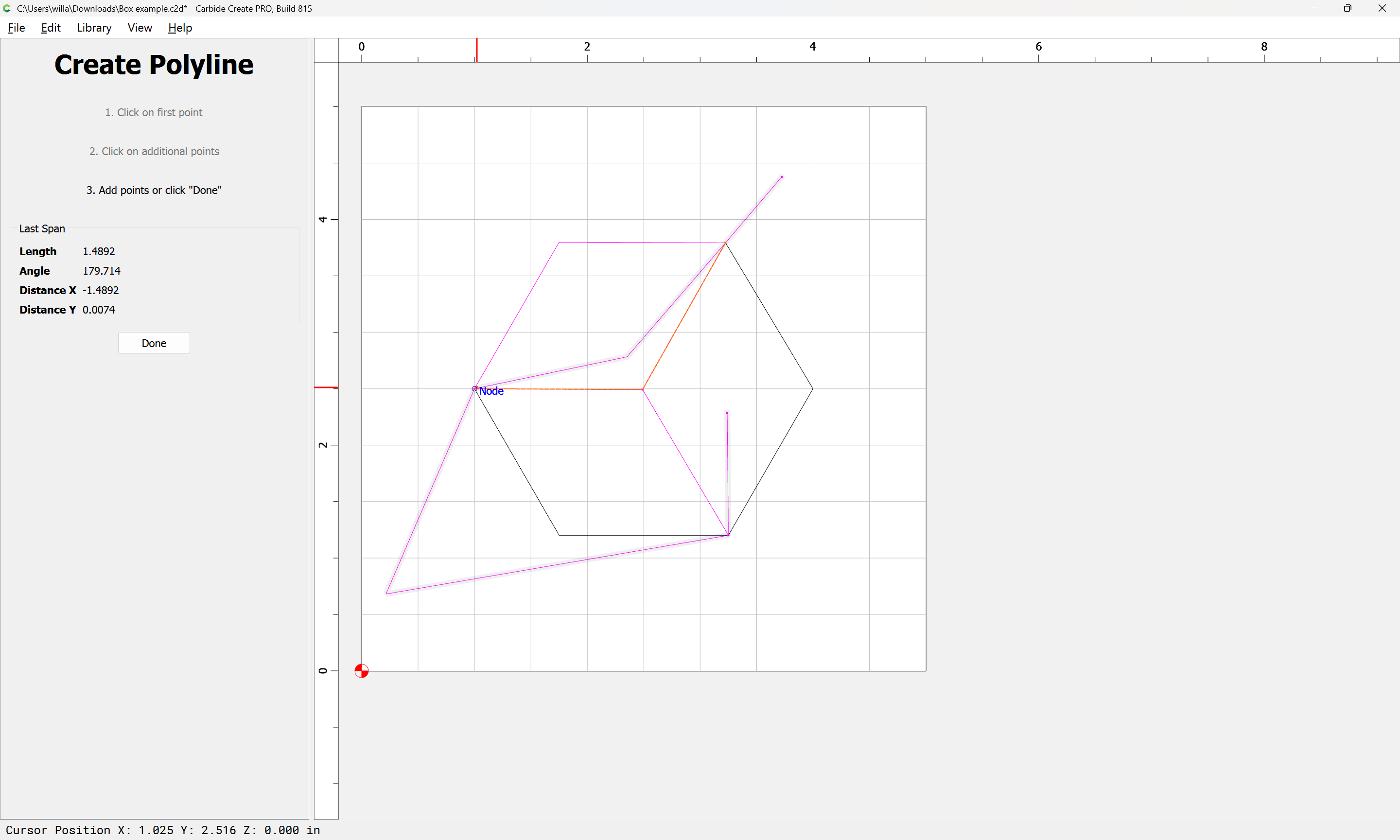Close the Carbide Create window
The image size is (1400, 840).
click(1382, 8)
